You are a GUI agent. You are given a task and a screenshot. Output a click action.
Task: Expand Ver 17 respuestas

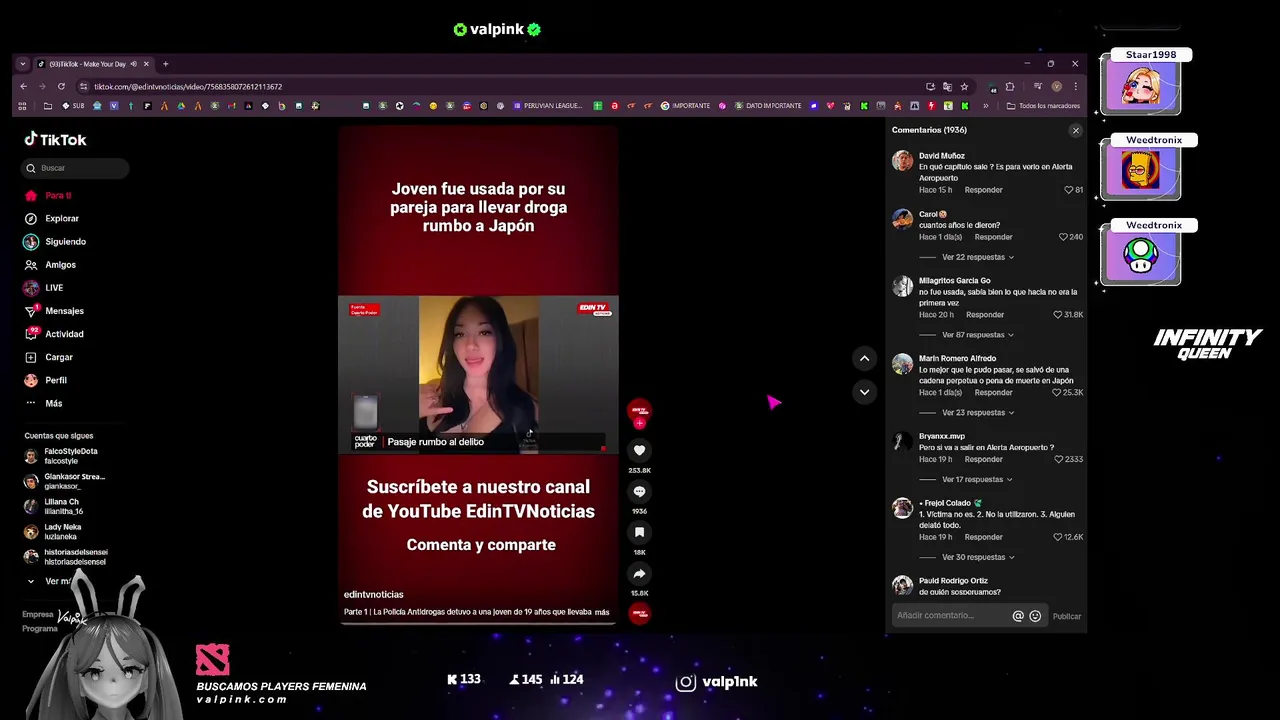point(977,479)
